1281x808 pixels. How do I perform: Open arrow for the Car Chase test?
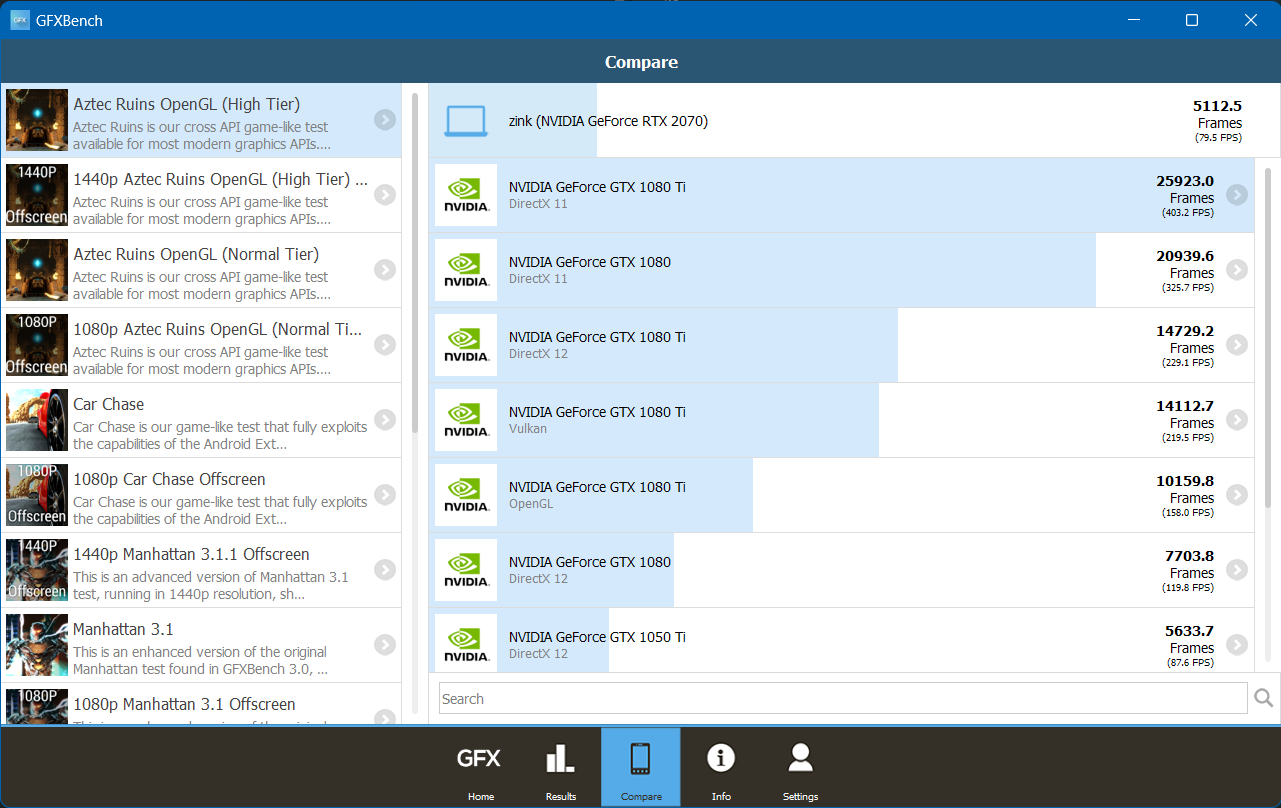coord(385,420)
